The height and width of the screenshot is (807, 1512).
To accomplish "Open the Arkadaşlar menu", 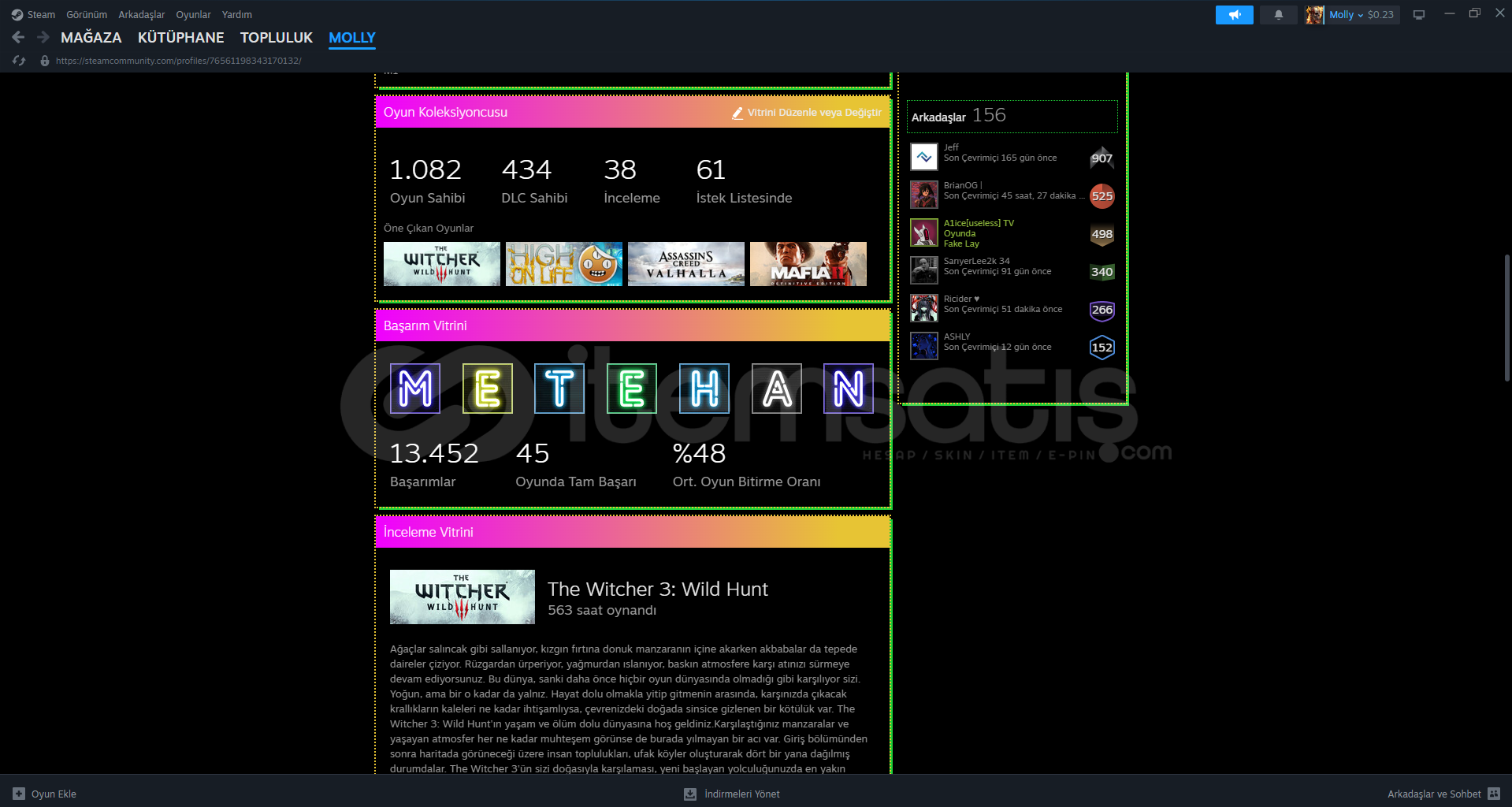I will point(142,15).
